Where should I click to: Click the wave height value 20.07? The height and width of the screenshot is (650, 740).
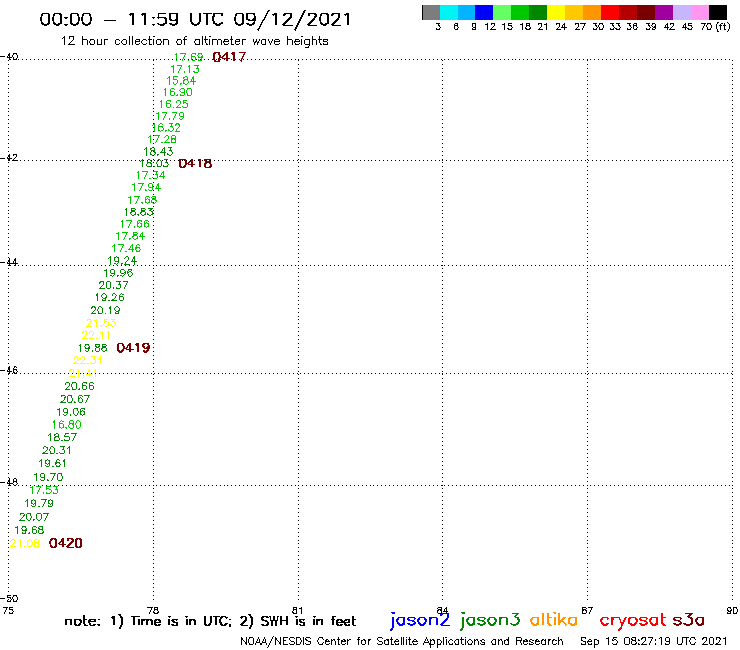coord(34,517)
